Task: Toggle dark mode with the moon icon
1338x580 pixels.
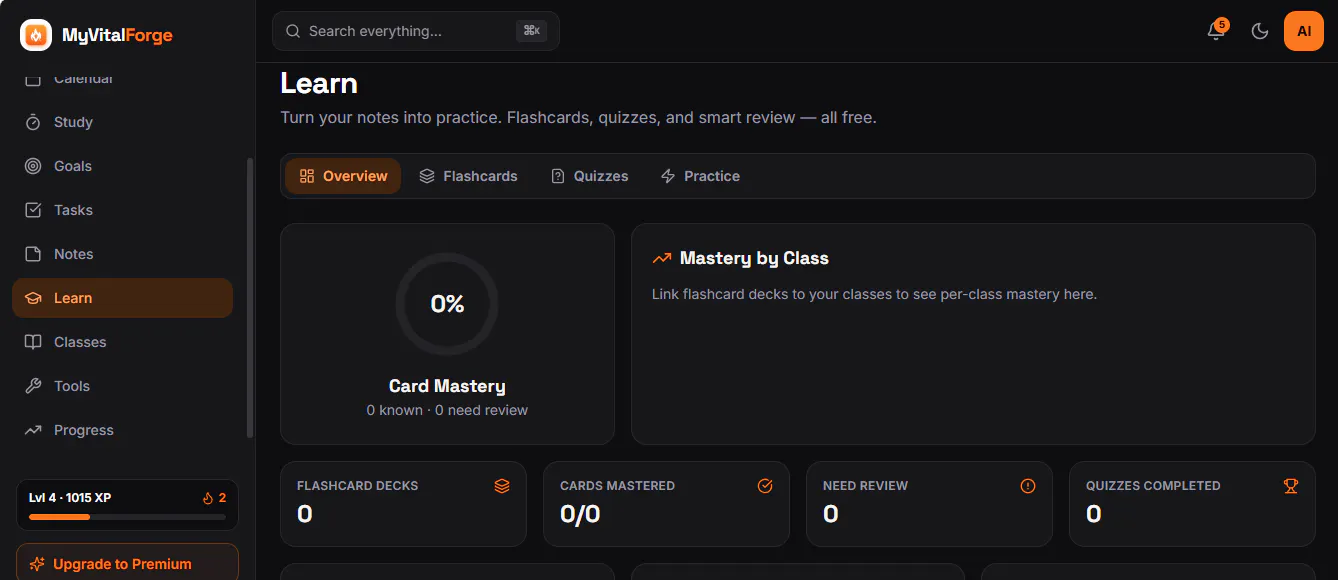Action: click(x=1260, y=31)
